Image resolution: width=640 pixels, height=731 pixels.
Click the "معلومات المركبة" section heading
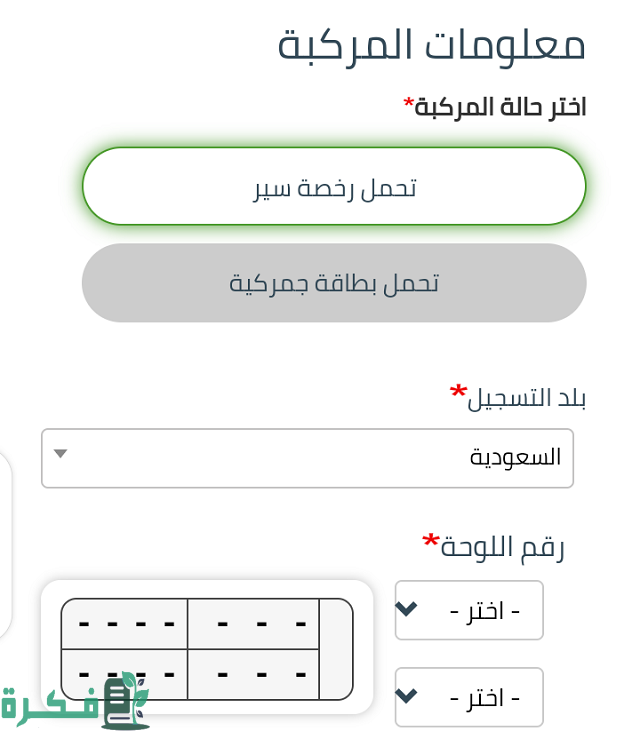pos(431,45)
